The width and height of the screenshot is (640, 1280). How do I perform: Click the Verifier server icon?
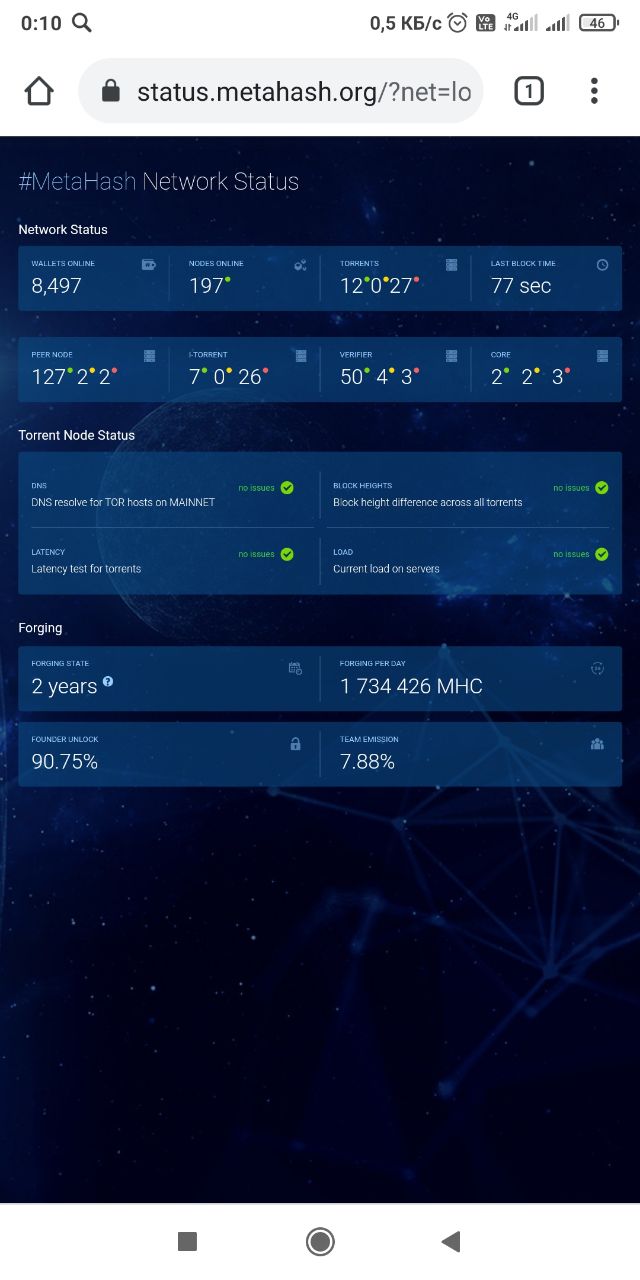tap(451, 356)
